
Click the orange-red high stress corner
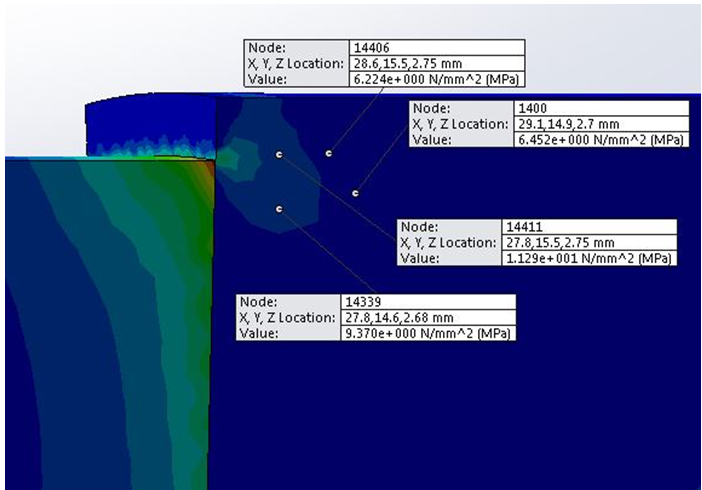(x=208, y=172)
